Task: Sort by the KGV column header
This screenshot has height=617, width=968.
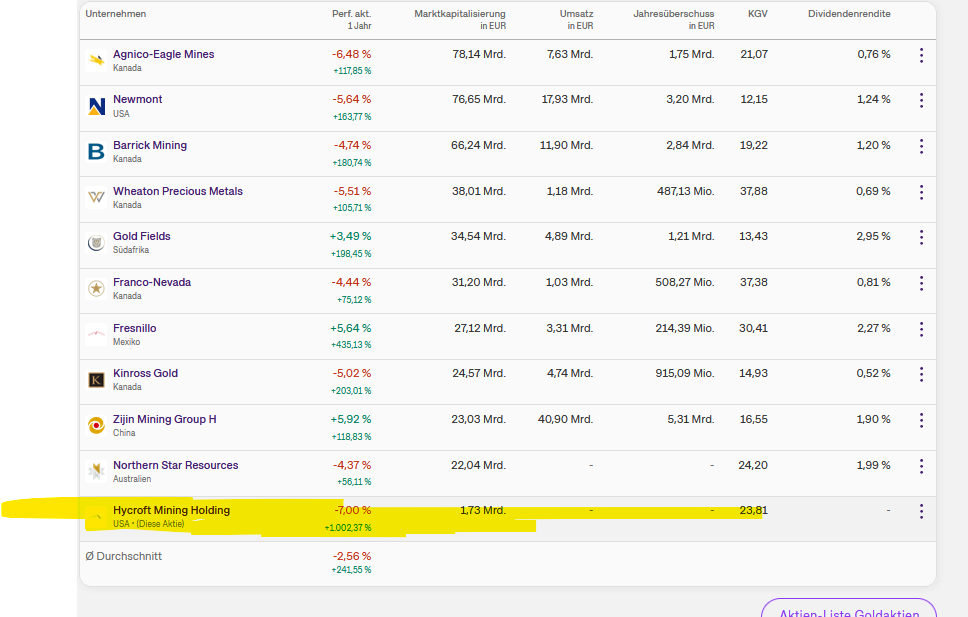Action: pos(757,14)
